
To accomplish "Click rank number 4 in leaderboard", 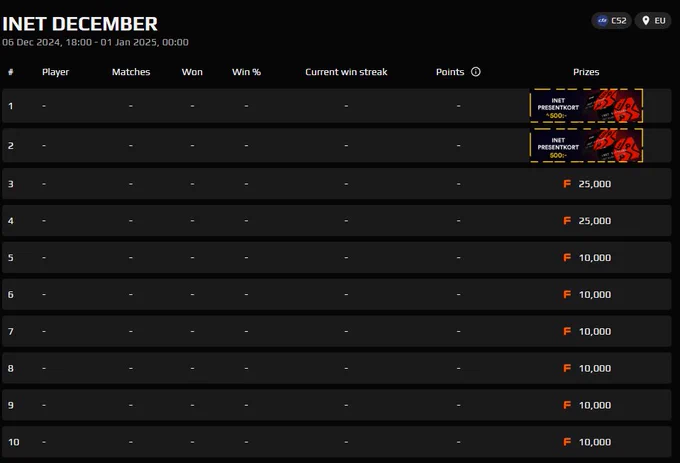I will pos(10,221).
